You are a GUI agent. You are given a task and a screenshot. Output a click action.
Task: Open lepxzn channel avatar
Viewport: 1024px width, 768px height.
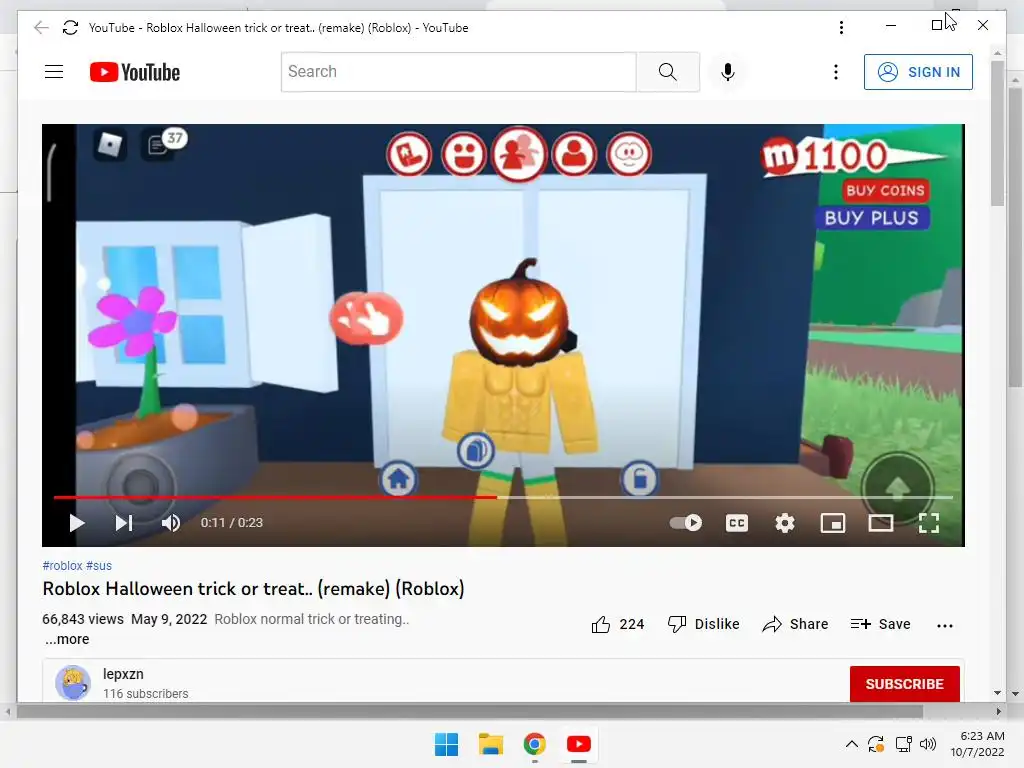(x=72, y=683)
